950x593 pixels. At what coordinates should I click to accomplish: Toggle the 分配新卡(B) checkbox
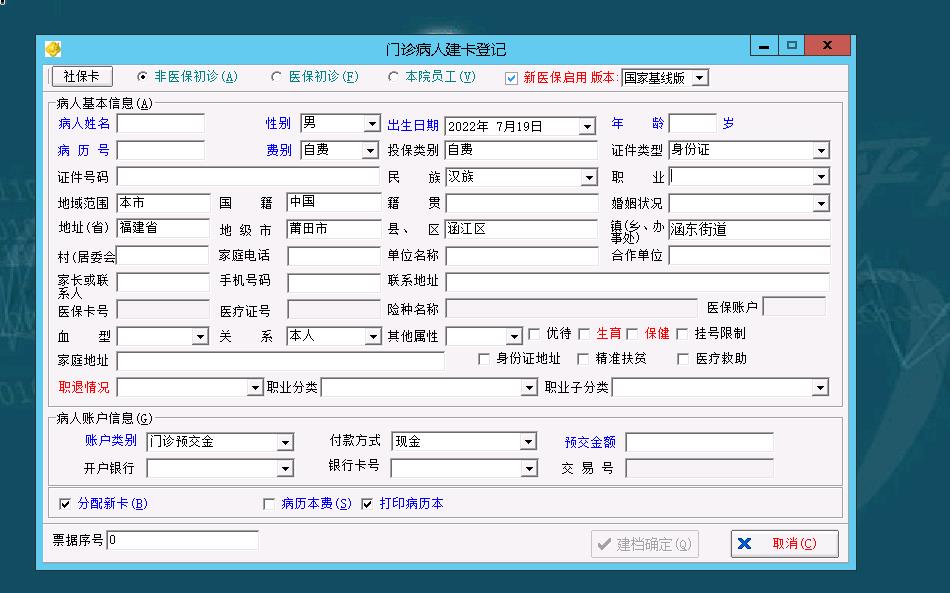tap(65, 504)
